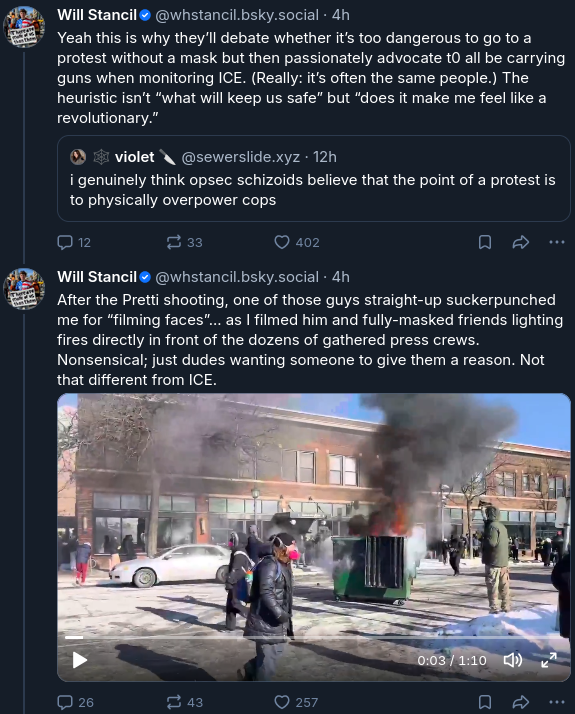Seek along the video progress bar

click(314, 638)
